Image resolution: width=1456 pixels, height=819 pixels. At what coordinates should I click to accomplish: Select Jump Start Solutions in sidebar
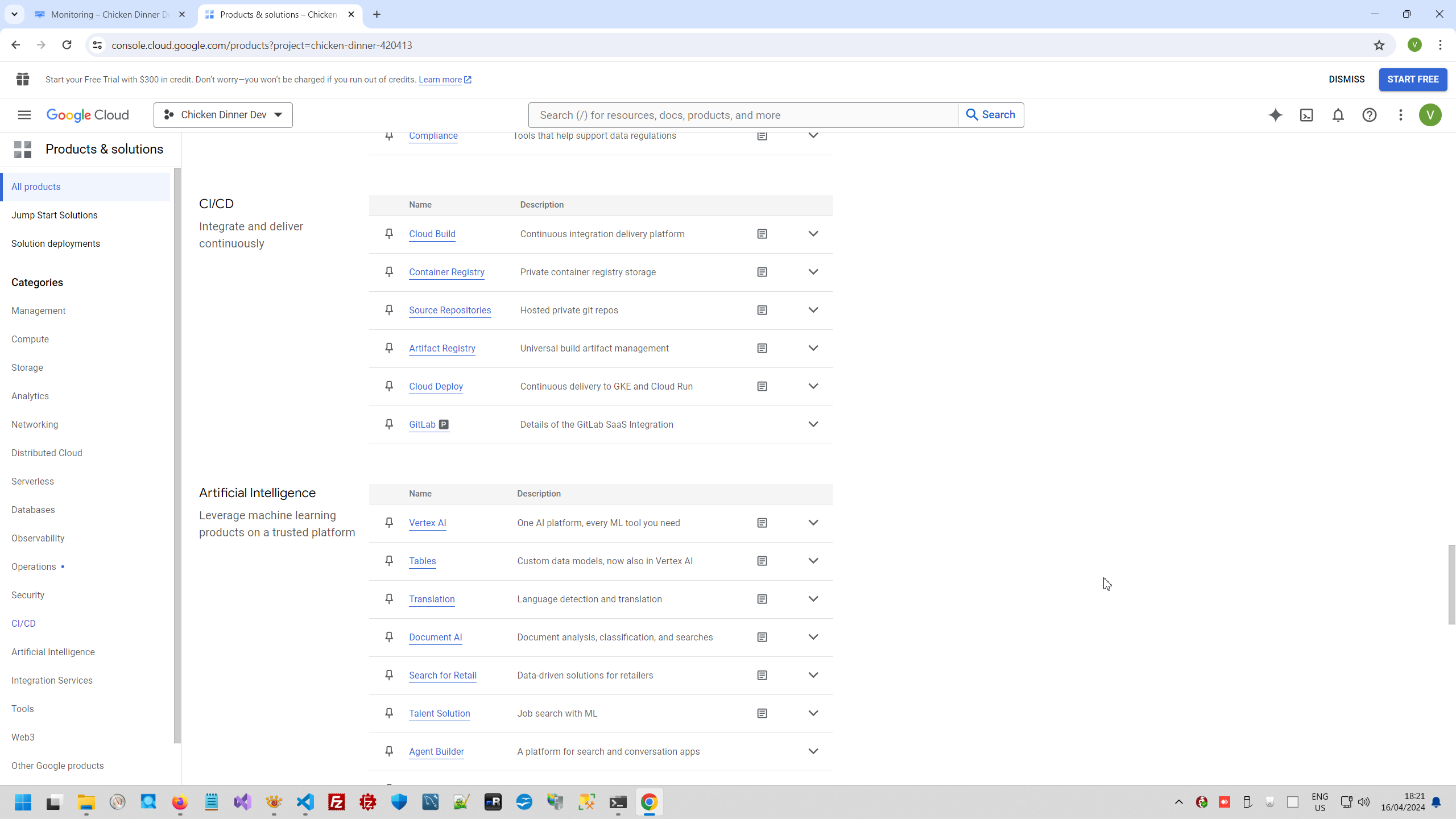pyautogui.click(x=55, y=215)
